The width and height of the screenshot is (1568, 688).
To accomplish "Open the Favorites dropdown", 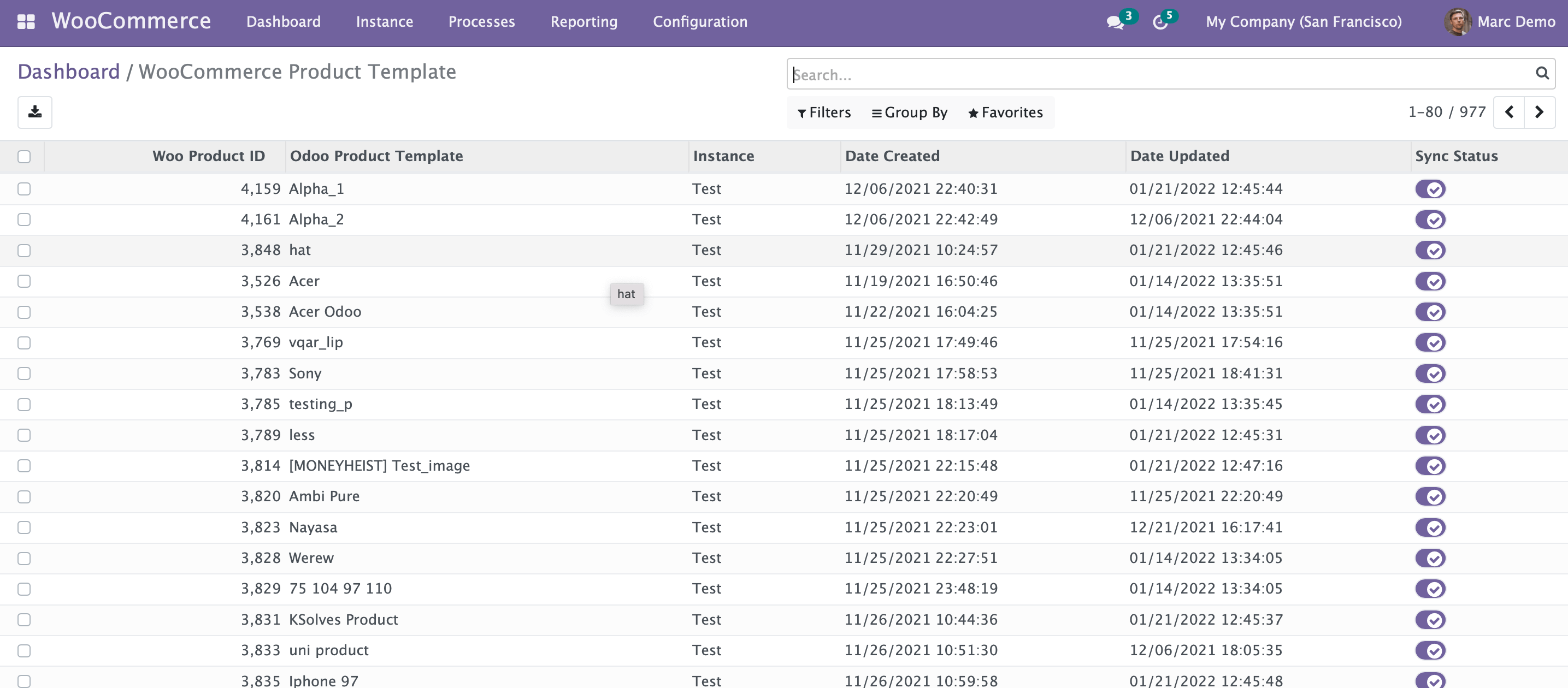I will 1005,112.
